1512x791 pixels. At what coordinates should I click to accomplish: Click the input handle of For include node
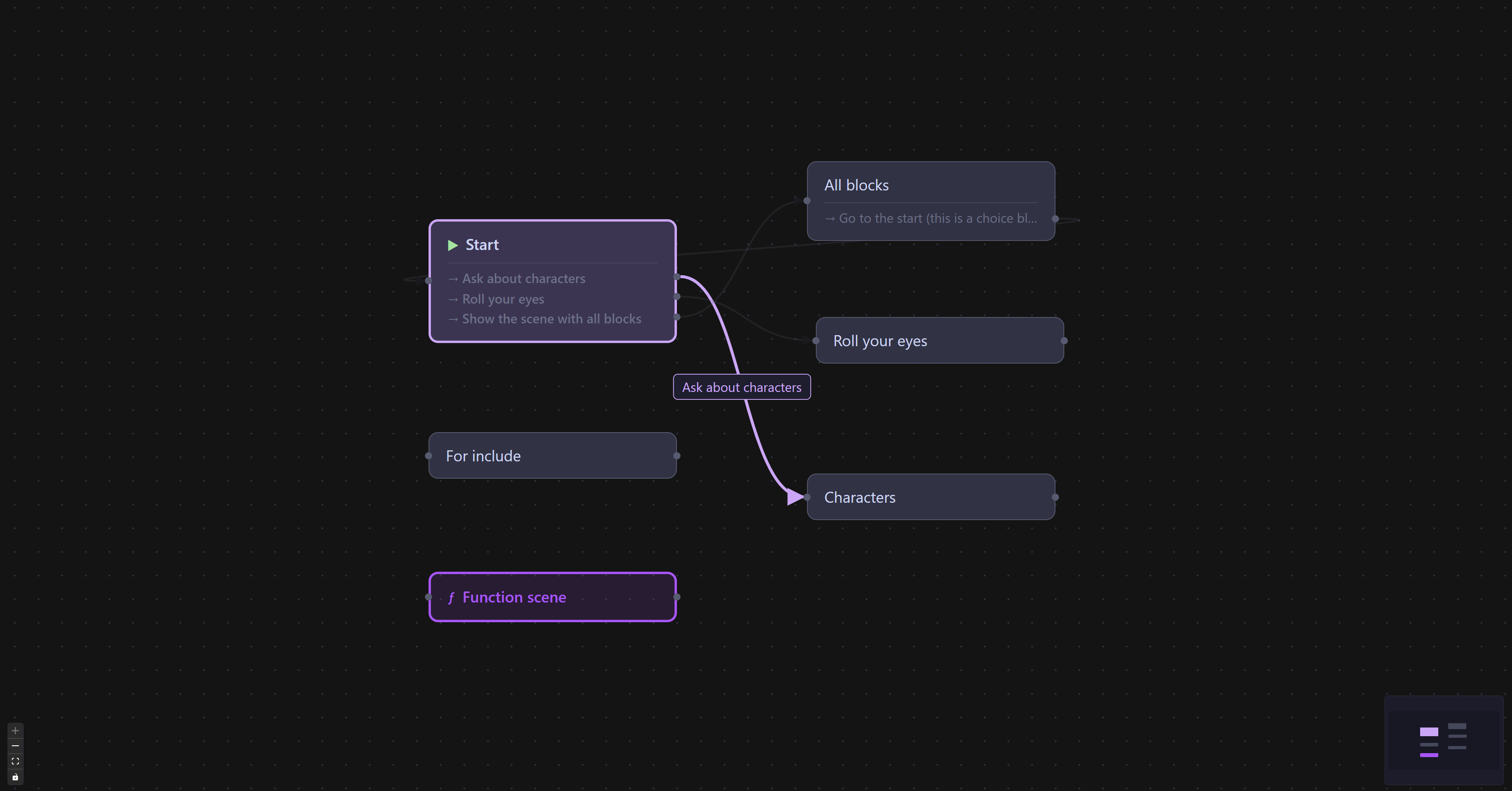429,456
